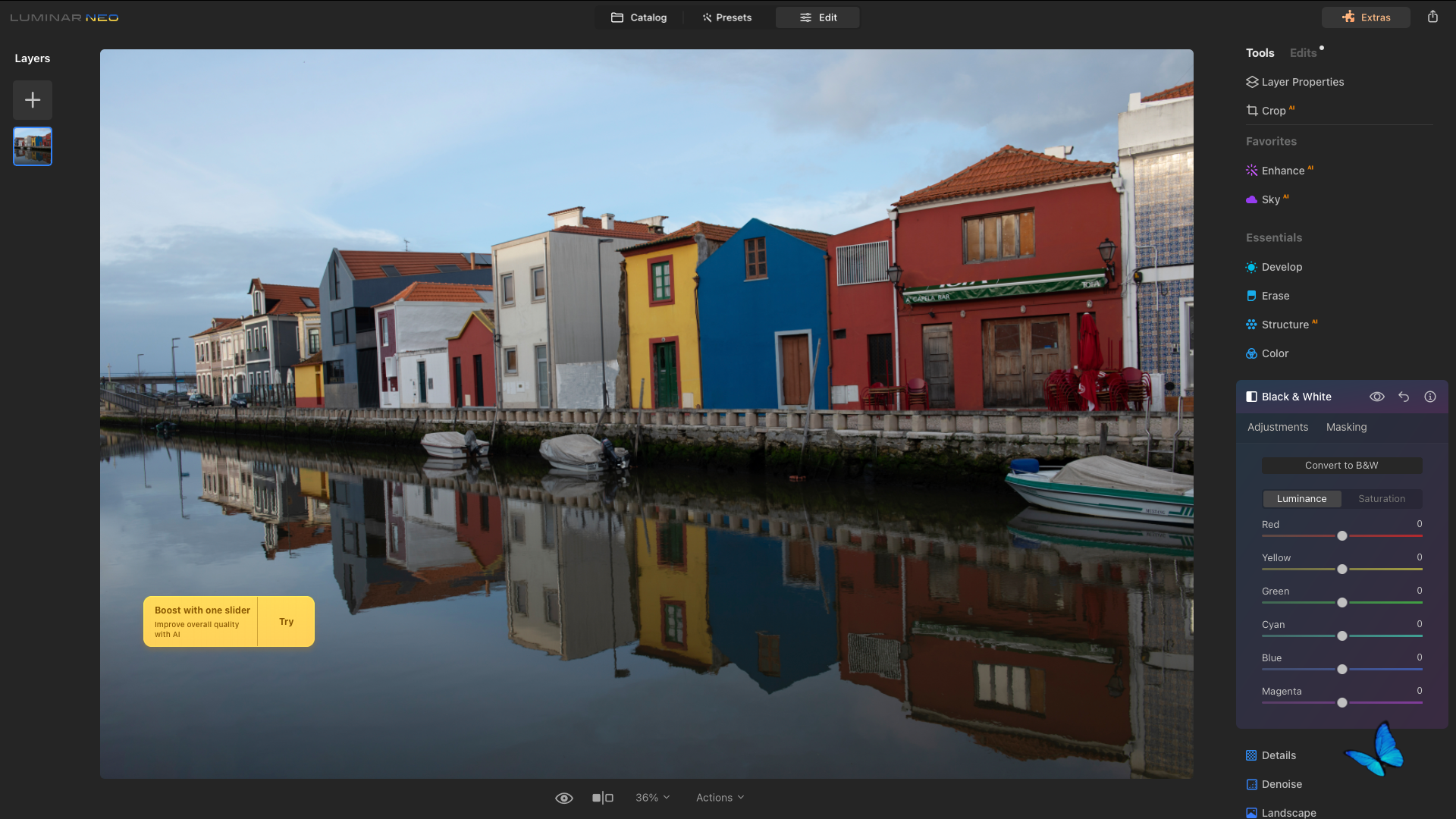Viewport: 1456px width, 819px height.
Task: Click the Red slider value 0
Action: pyautogui.click(x=1420, y=524)
